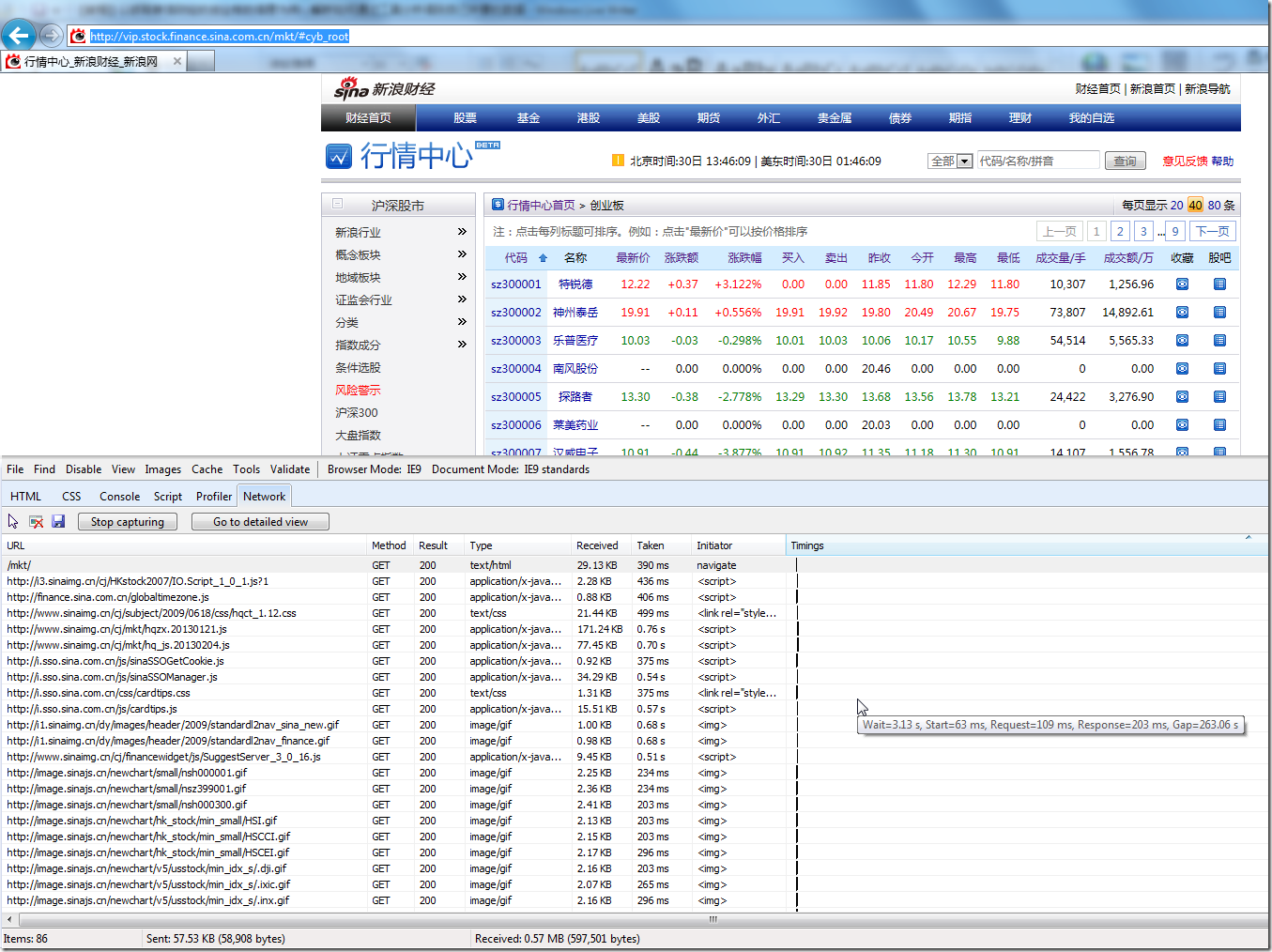
Task: Expand the 指数成分 sidebar submenu arrow
Action: 462,344
